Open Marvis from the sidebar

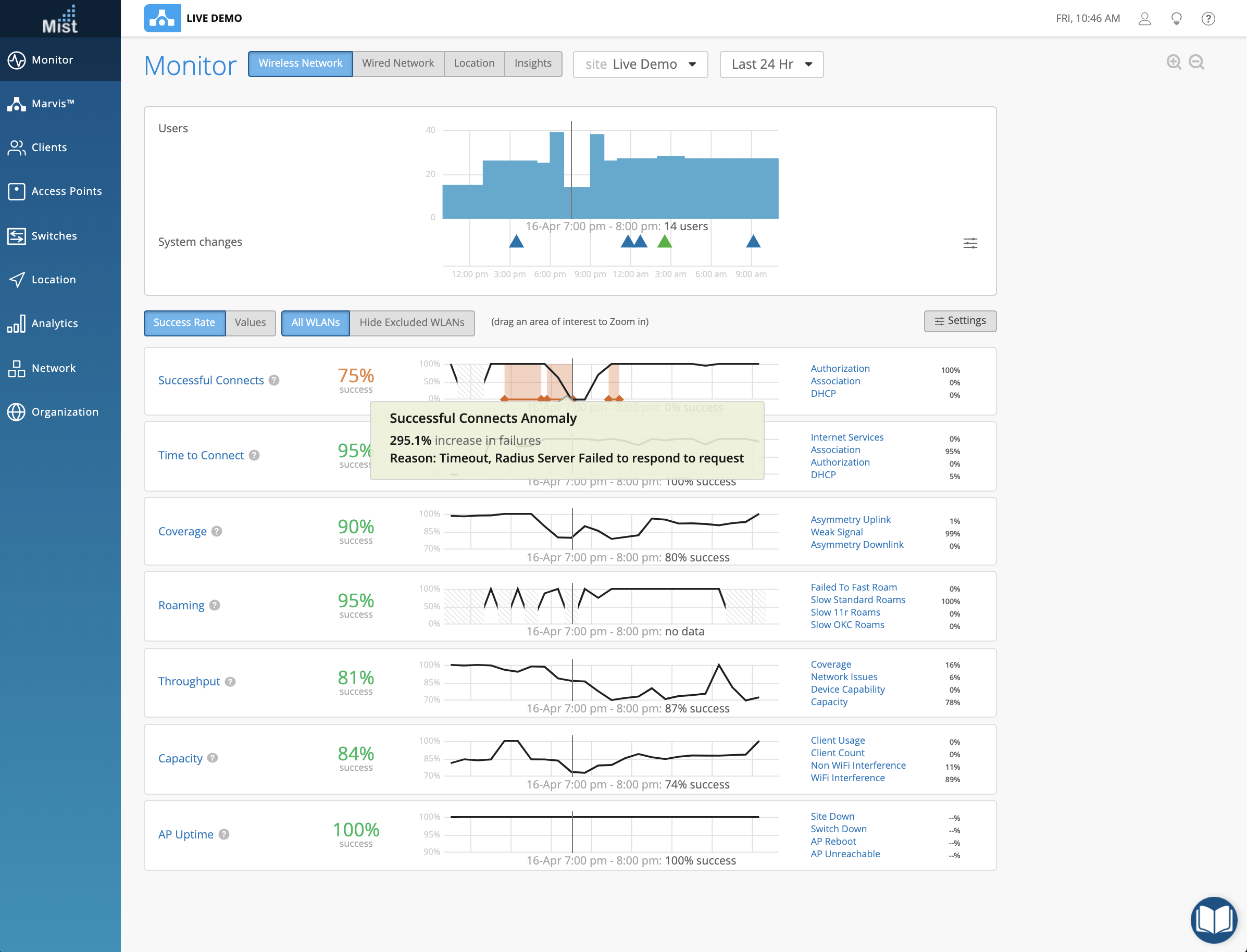[x=52, y=103]
